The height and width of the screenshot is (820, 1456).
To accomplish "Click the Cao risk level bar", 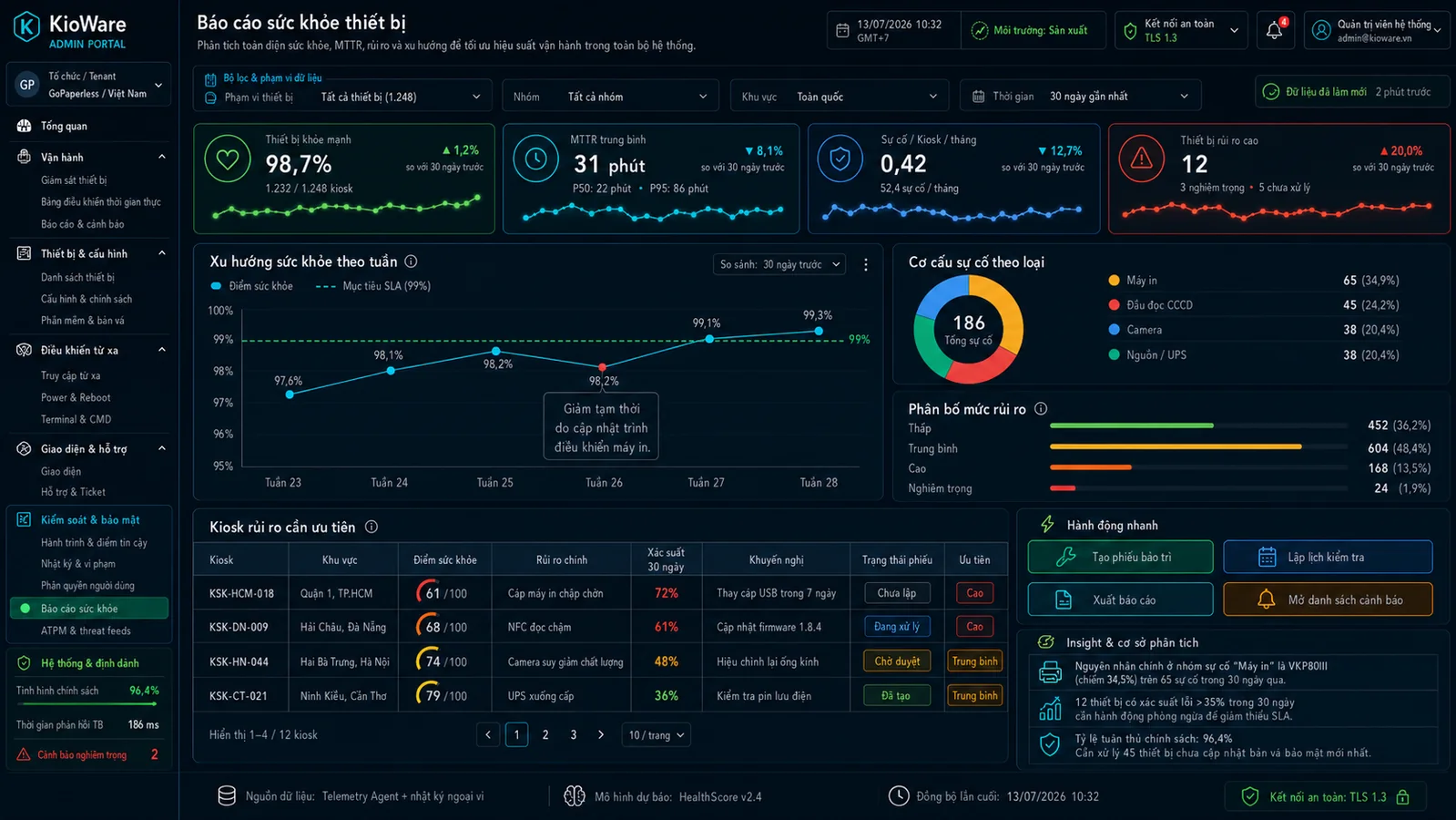I will pyautogui.click(x=1198, y=467).
